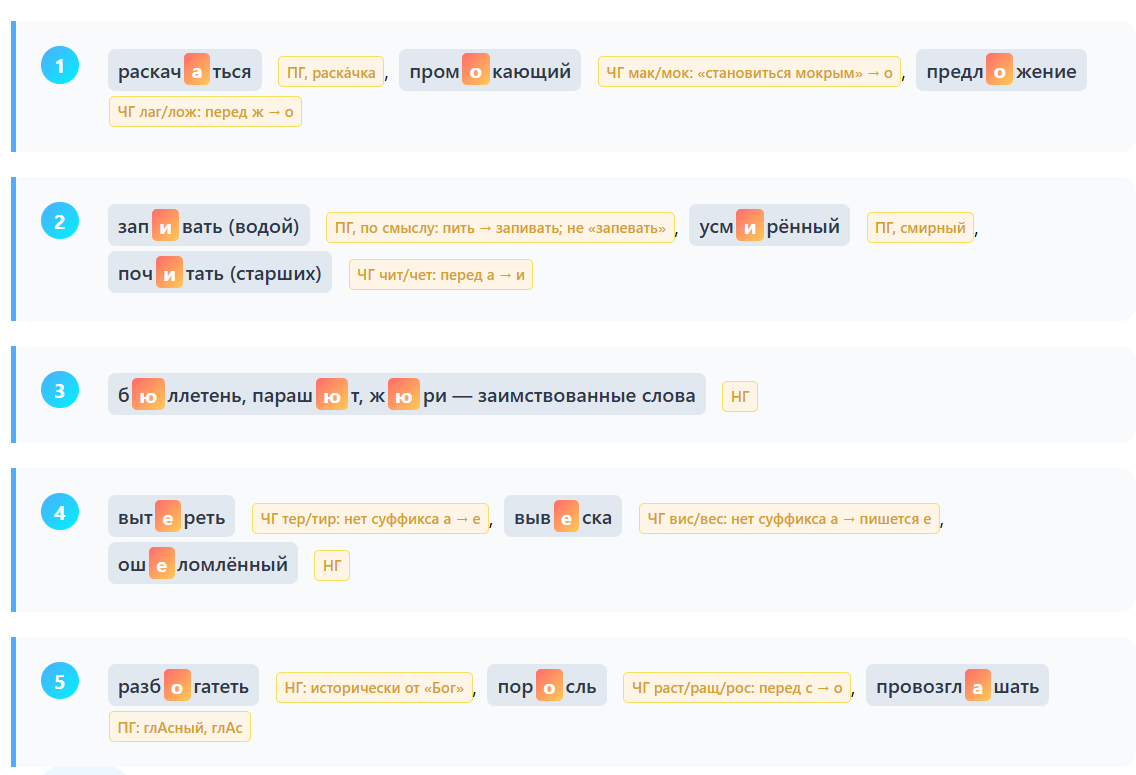The height and width of the screenshot is (775, 1136).
Task: Select the word chip промокающий
Action: 490,70
